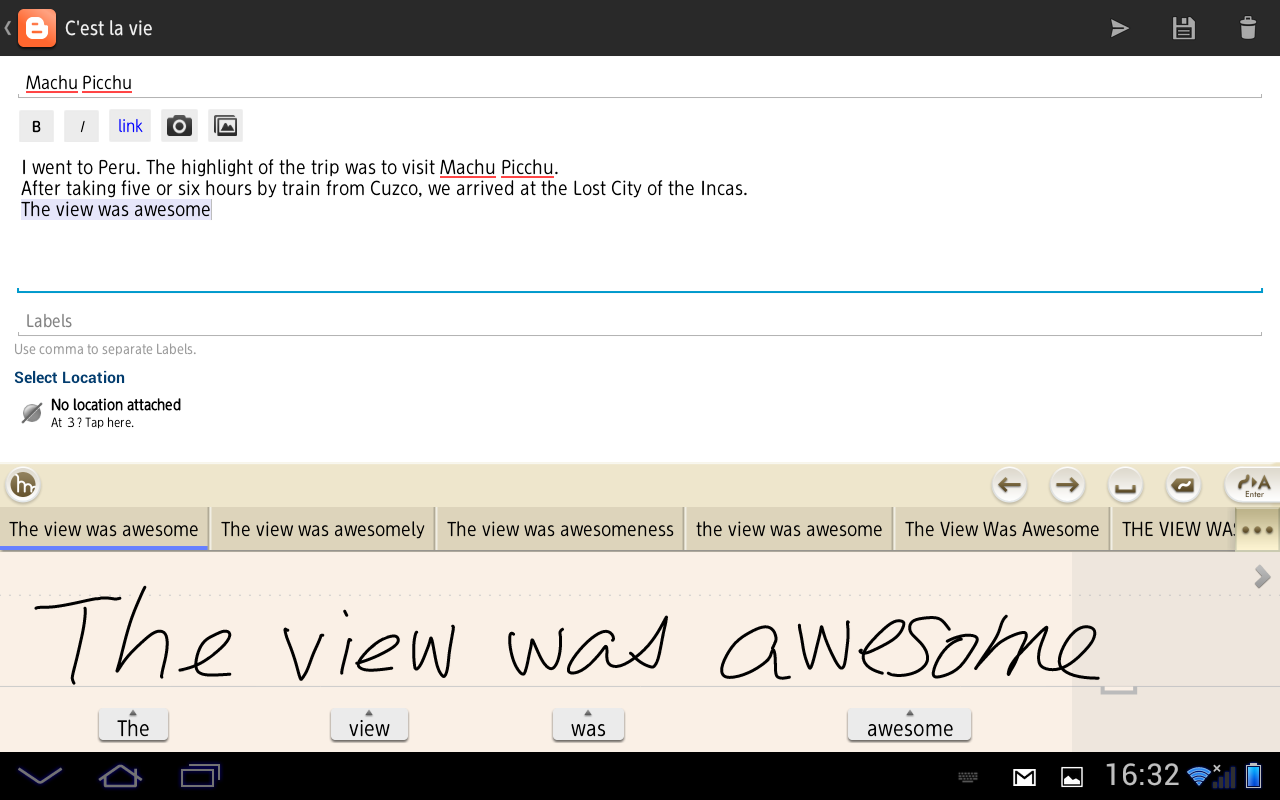
Task: Take a photo with the camera icon
Action: (179, 125)
